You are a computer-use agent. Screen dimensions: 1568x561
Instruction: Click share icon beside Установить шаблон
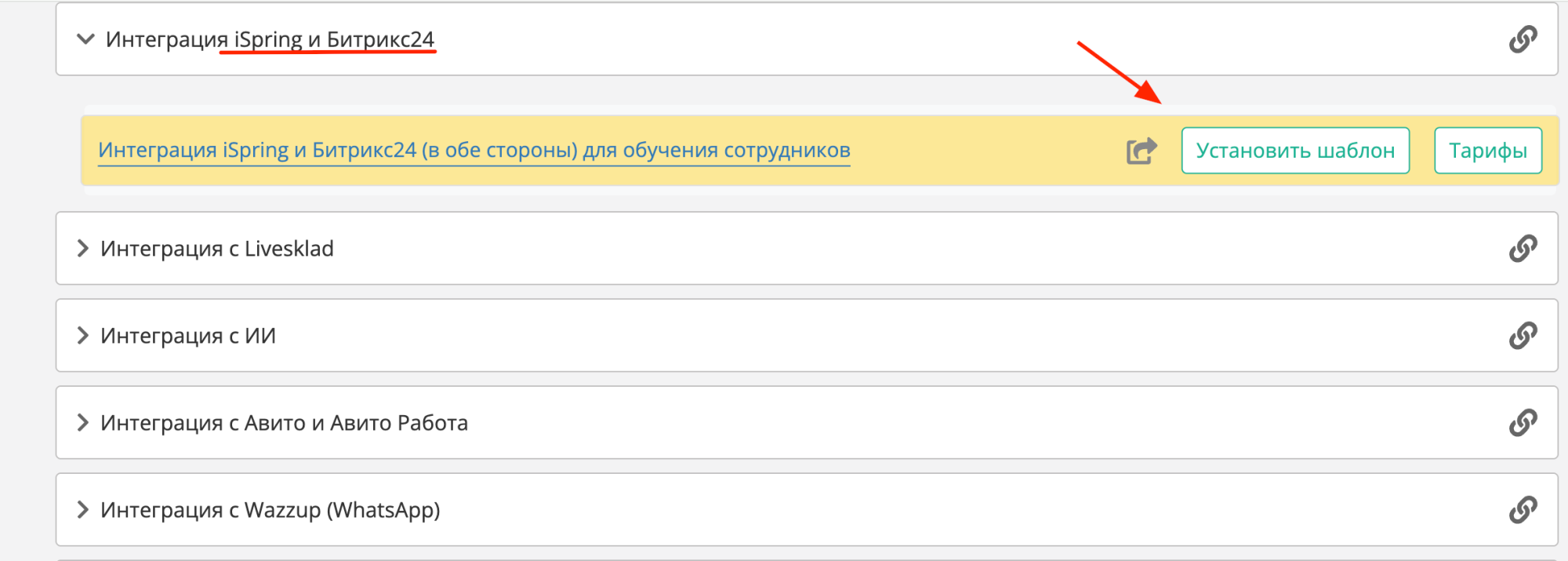[1142, 151]
